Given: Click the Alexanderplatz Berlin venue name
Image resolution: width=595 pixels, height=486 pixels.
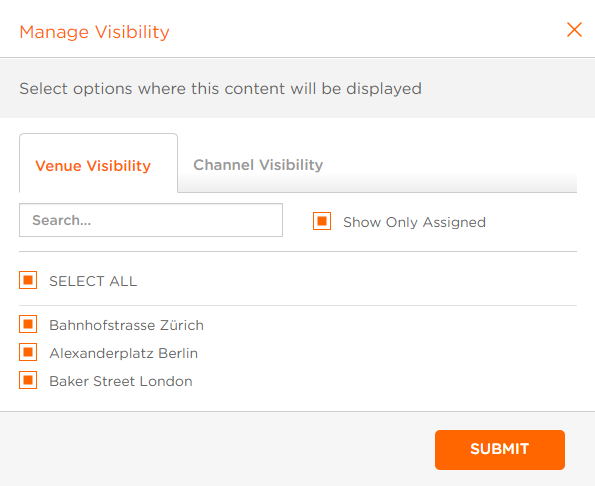Looking at the screenshot, I should (x=124, y=353).
